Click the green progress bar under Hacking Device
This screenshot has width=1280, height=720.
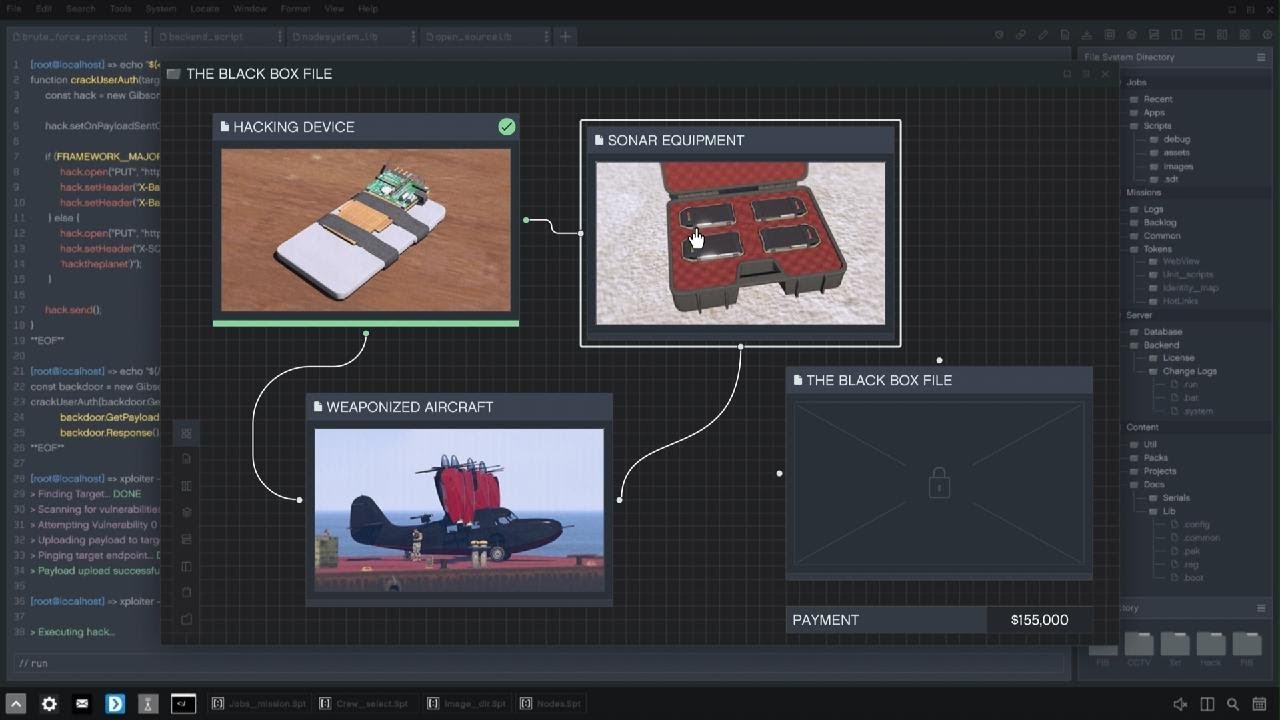pyautogui.click(x=366, y=323)
